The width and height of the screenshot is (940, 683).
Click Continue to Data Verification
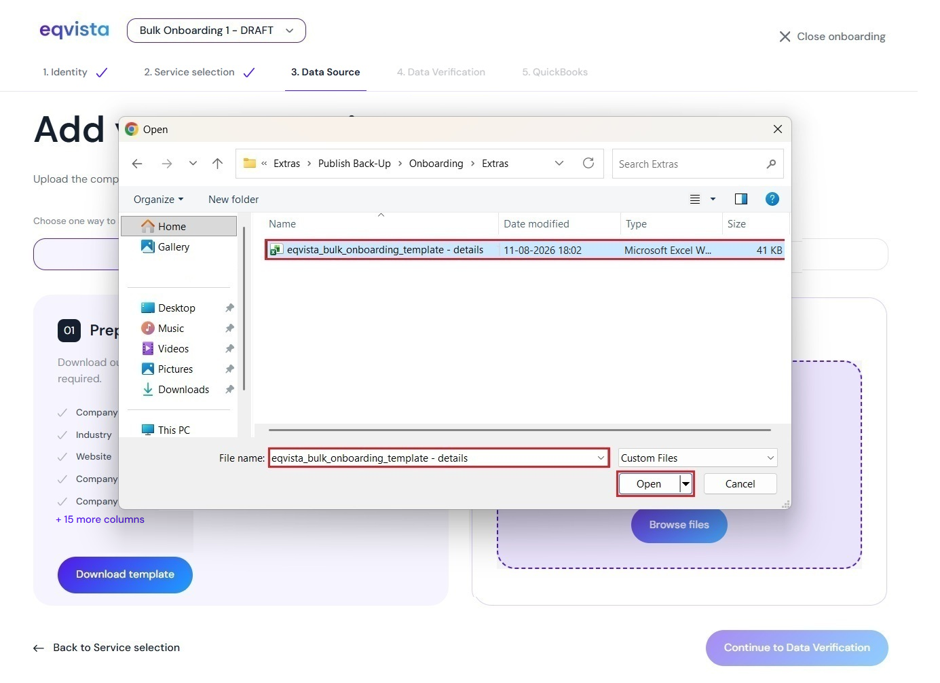click(797, 648)
